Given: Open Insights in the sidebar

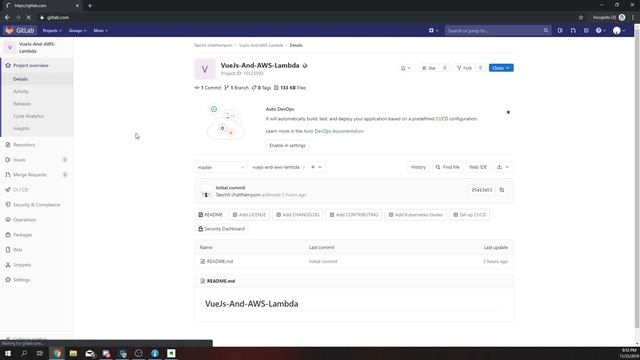Looking at the screenshot, I should pyautogui.click(x=21, y=128).
